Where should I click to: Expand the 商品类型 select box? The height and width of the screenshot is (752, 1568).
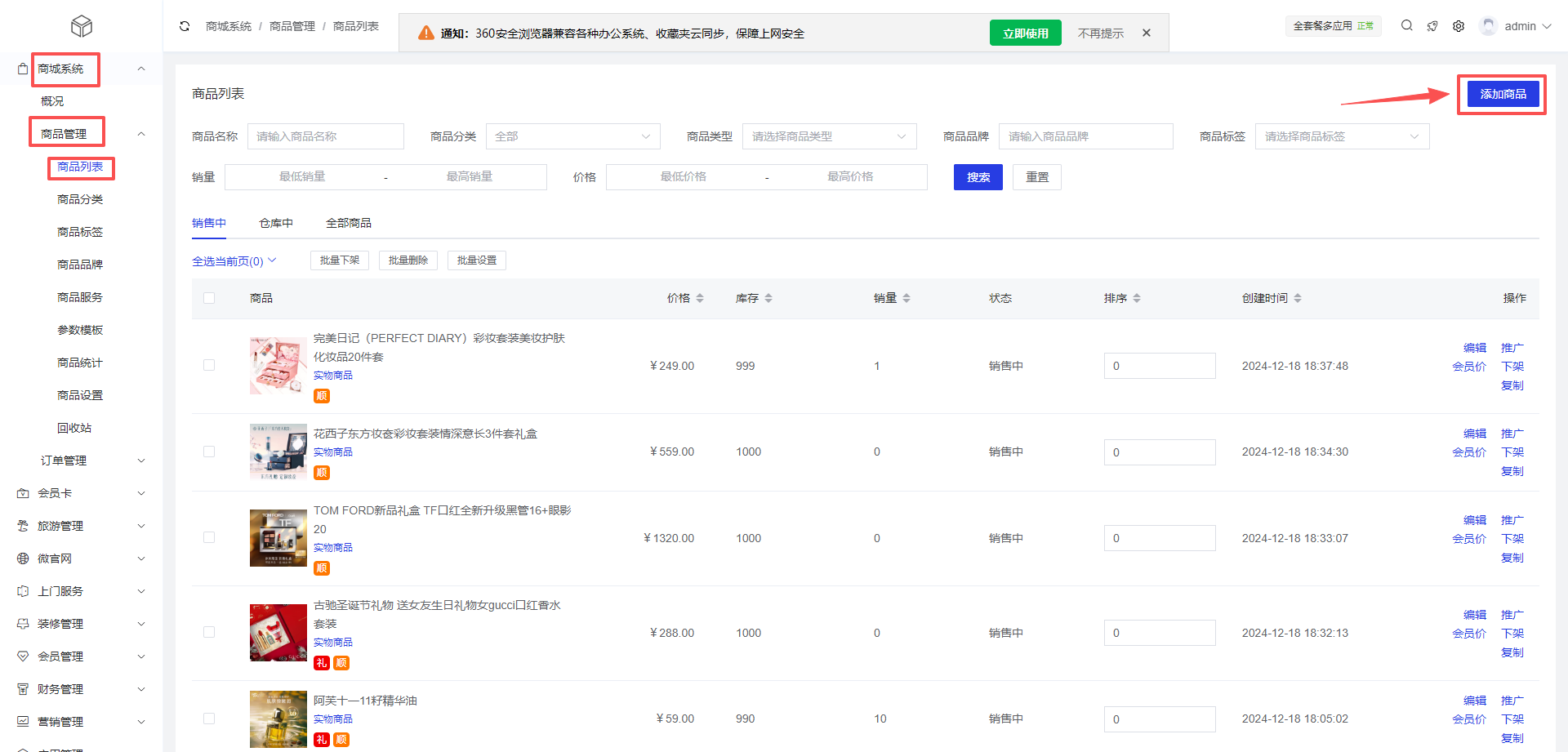[x=829, y=136]
